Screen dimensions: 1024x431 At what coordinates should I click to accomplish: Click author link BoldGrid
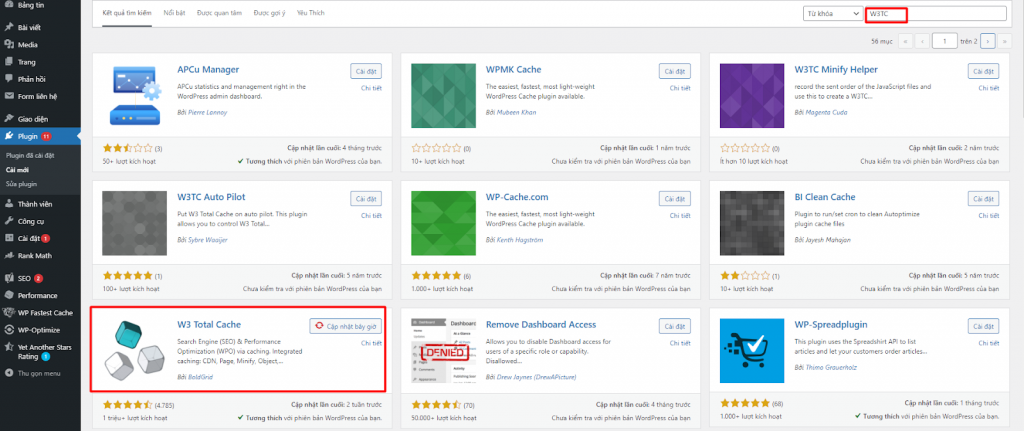pos(200,377)
